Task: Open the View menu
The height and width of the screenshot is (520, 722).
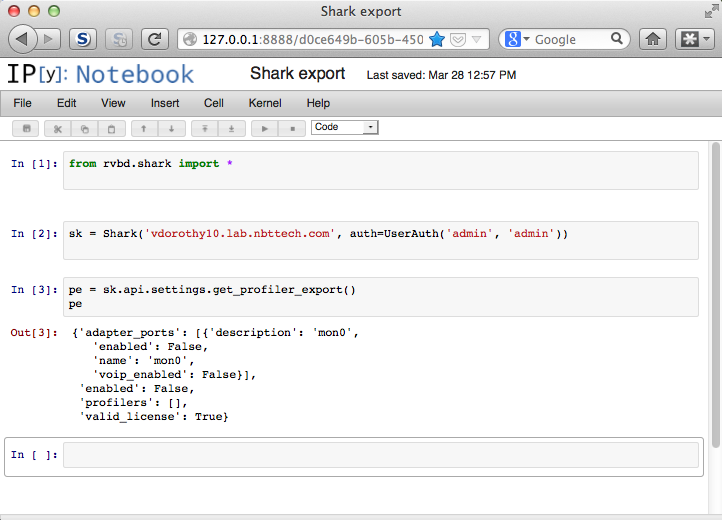Action: click(x=113, y=103)
